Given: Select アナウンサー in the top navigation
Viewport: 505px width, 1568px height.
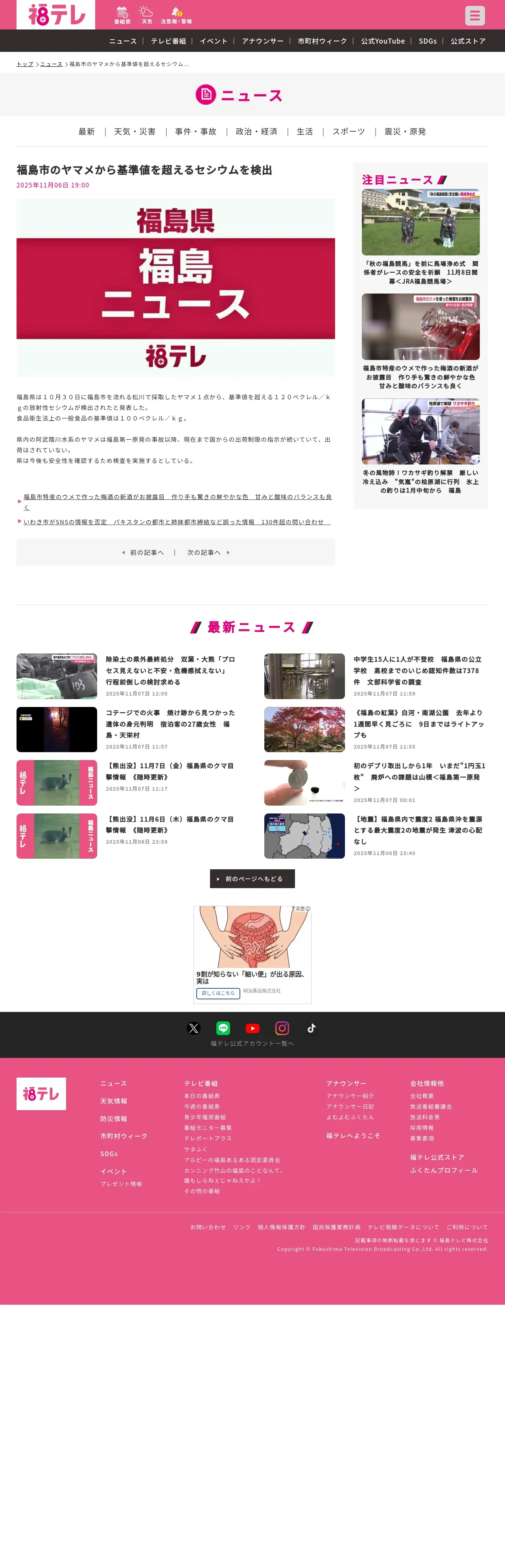Looking at the screenshot, I should pos(263,41).
